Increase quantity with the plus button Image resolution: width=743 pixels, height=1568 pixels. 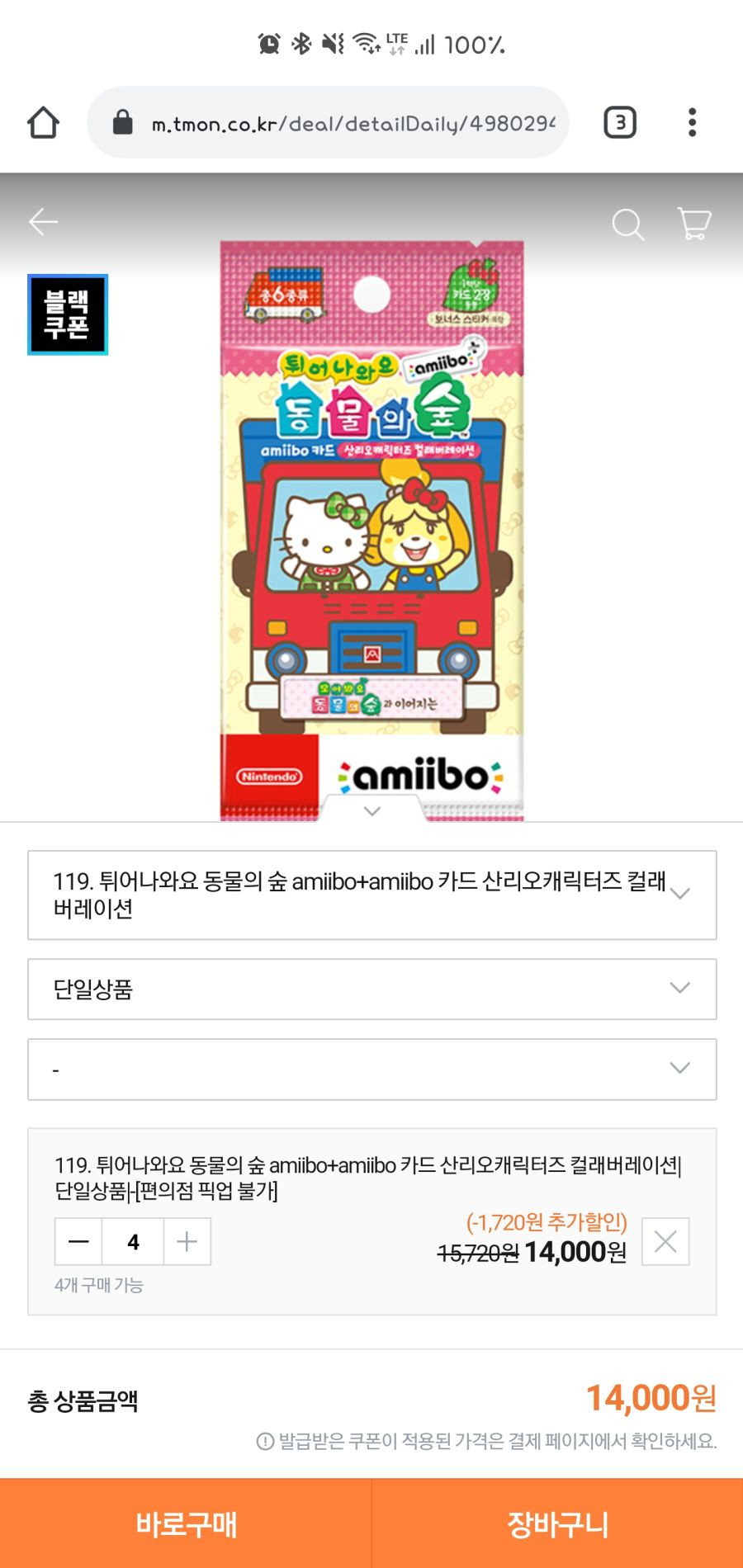187,1241
